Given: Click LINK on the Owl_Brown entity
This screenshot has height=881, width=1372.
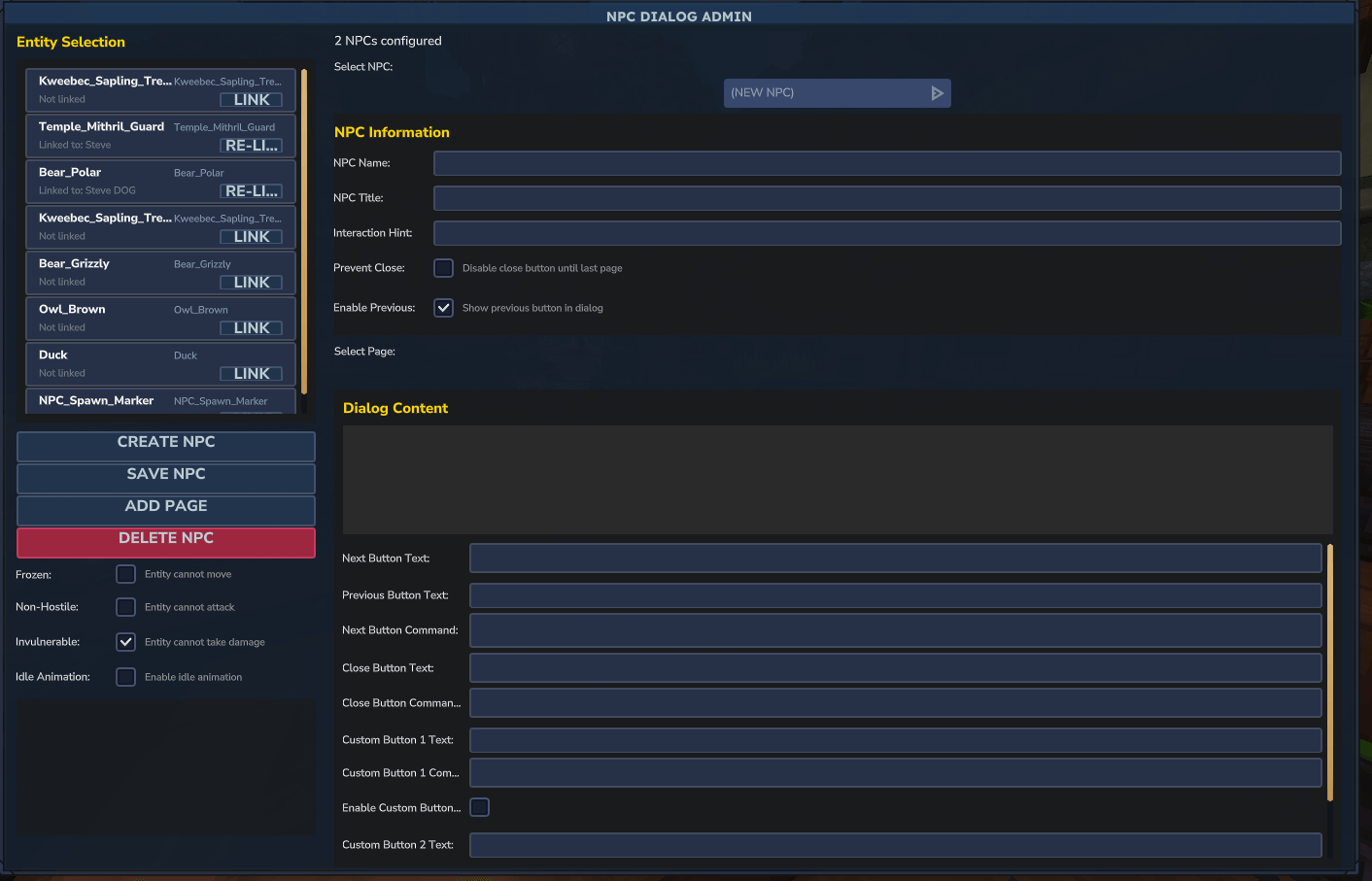Looking at the screenshot, I should point(251,327).
